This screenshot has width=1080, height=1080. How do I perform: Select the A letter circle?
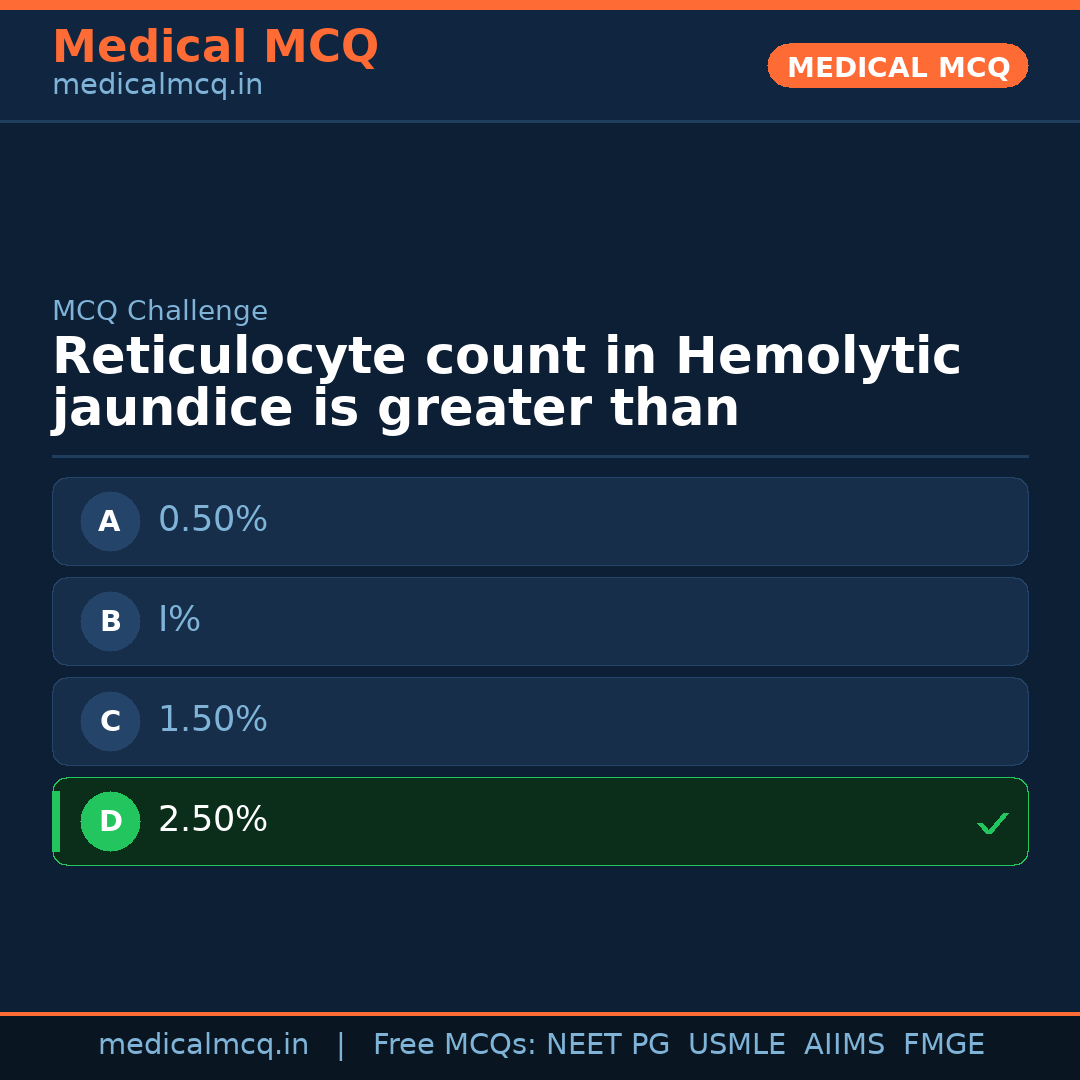click(x=110, y=521)
